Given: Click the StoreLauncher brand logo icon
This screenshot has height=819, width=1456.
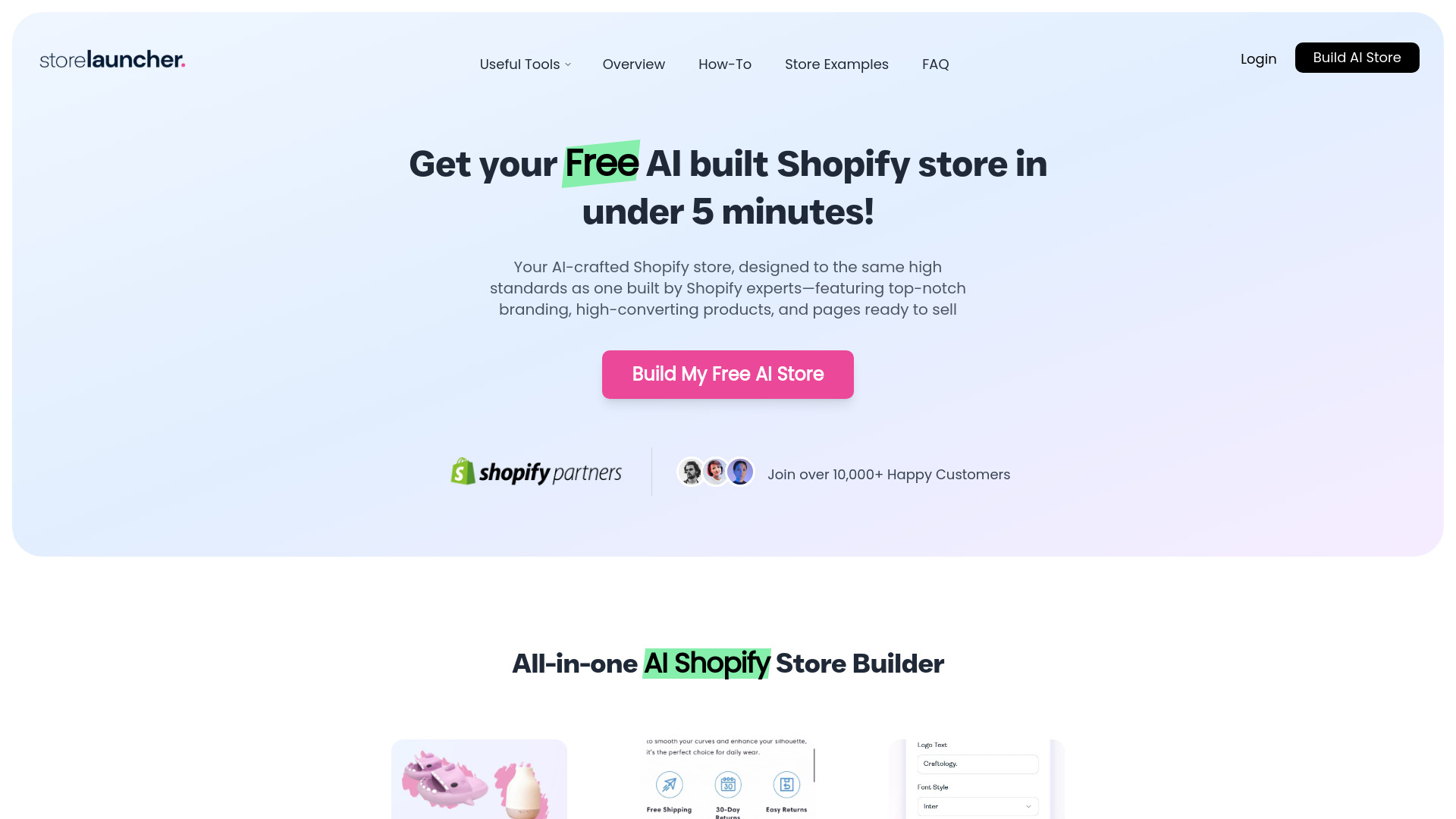Looking at the screenshot, I should (x=112, y=60).
